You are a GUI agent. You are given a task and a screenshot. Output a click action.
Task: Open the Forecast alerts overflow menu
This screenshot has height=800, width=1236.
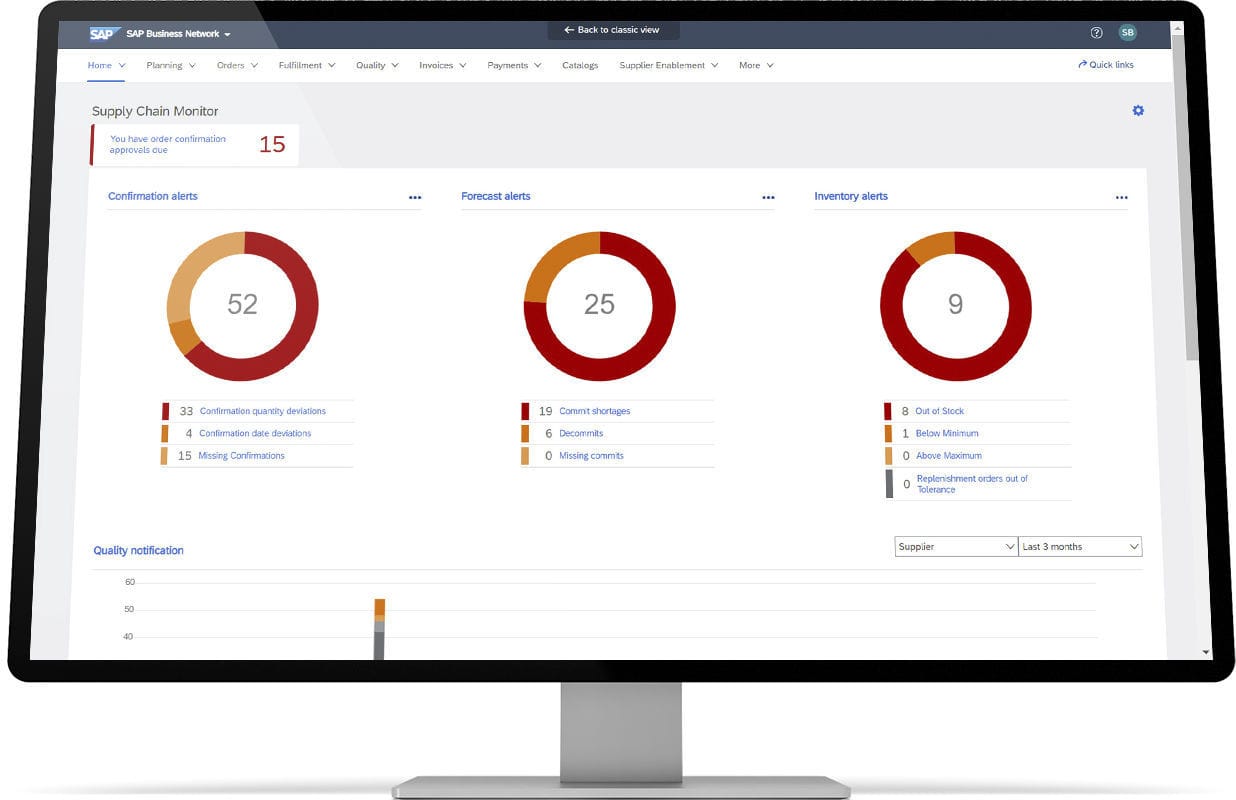tap(768, 197)
